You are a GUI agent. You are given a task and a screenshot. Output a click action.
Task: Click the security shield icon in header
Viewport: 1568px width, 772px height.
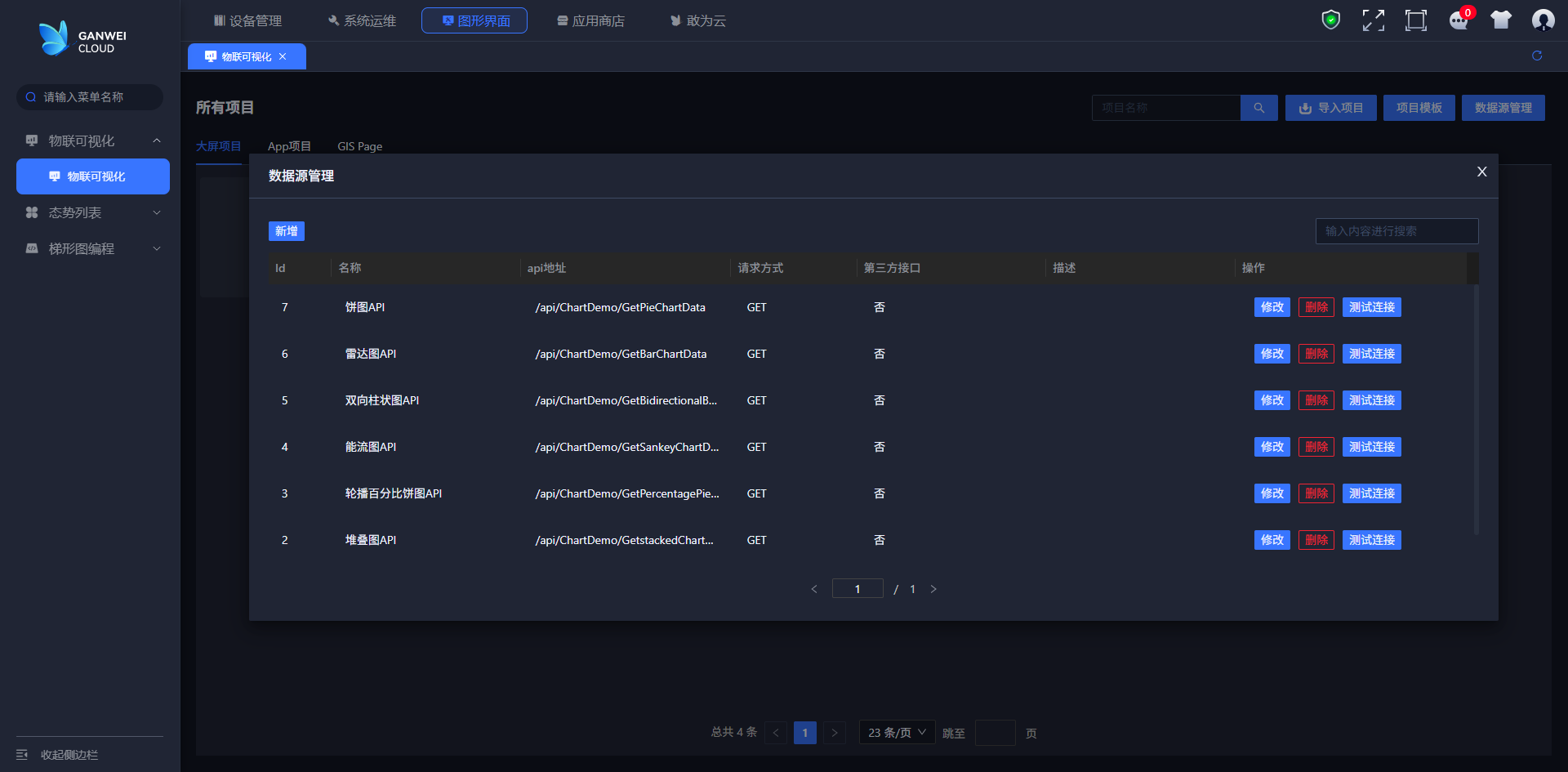click(x=1330, y=20)
